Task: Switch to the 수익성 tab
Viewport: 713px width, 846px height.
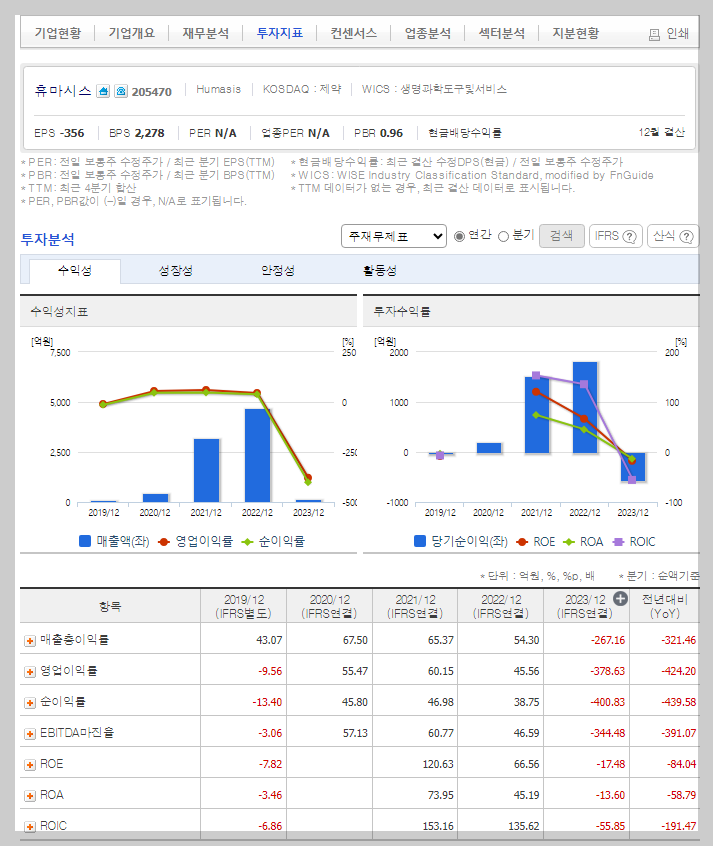Action: pyautogui.click(x=74, y=270)
